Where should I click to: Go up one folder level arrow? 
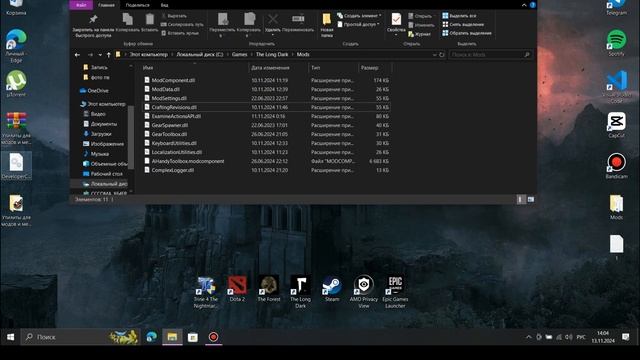click(x=109, y=55)
